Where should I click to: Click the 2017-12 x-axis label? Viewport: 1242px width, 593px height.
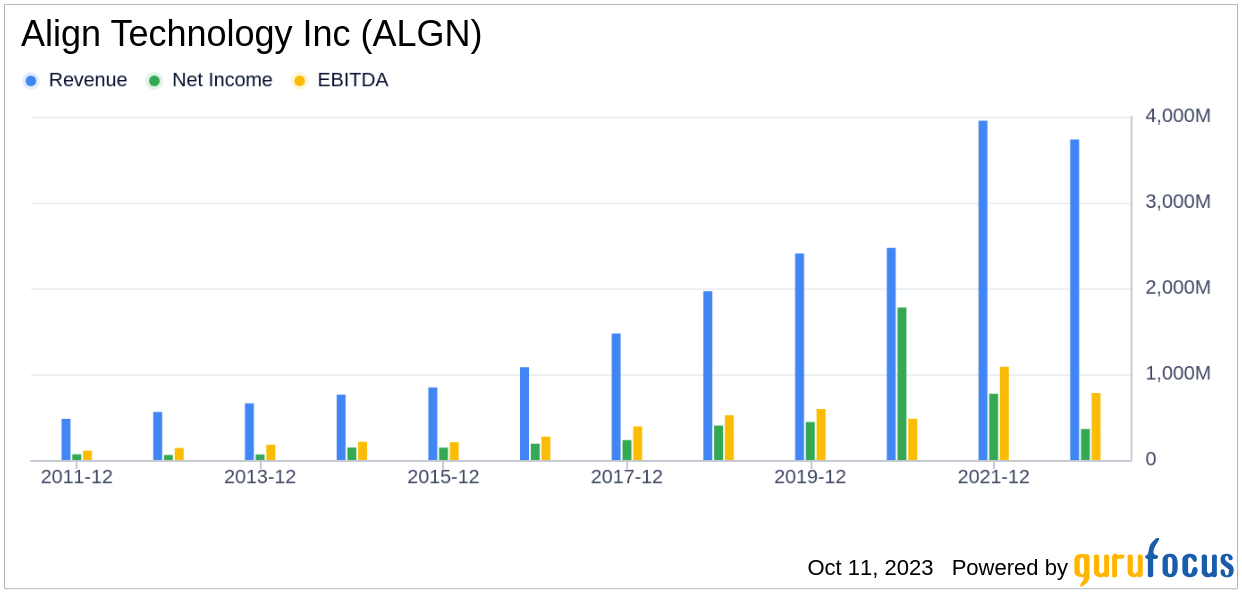pos(627,478)
